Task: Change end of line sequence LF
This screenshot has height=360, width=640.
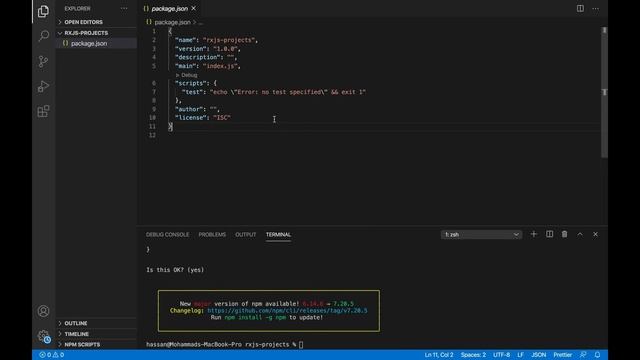Action: [x=520, y=355]
